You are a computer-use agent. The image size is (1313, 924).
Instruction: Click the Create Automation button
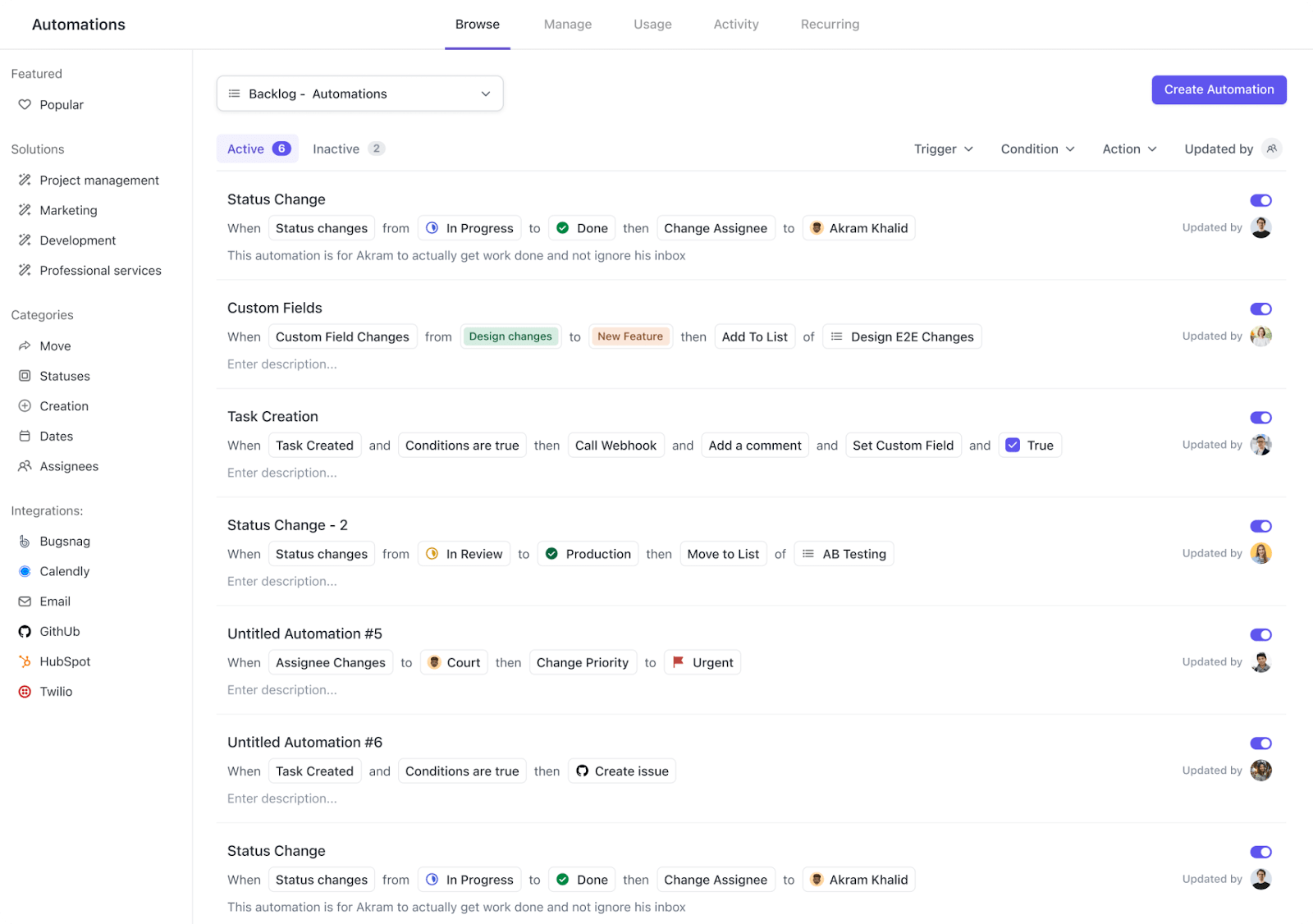pyautogui.click(x=1219, y=89)
